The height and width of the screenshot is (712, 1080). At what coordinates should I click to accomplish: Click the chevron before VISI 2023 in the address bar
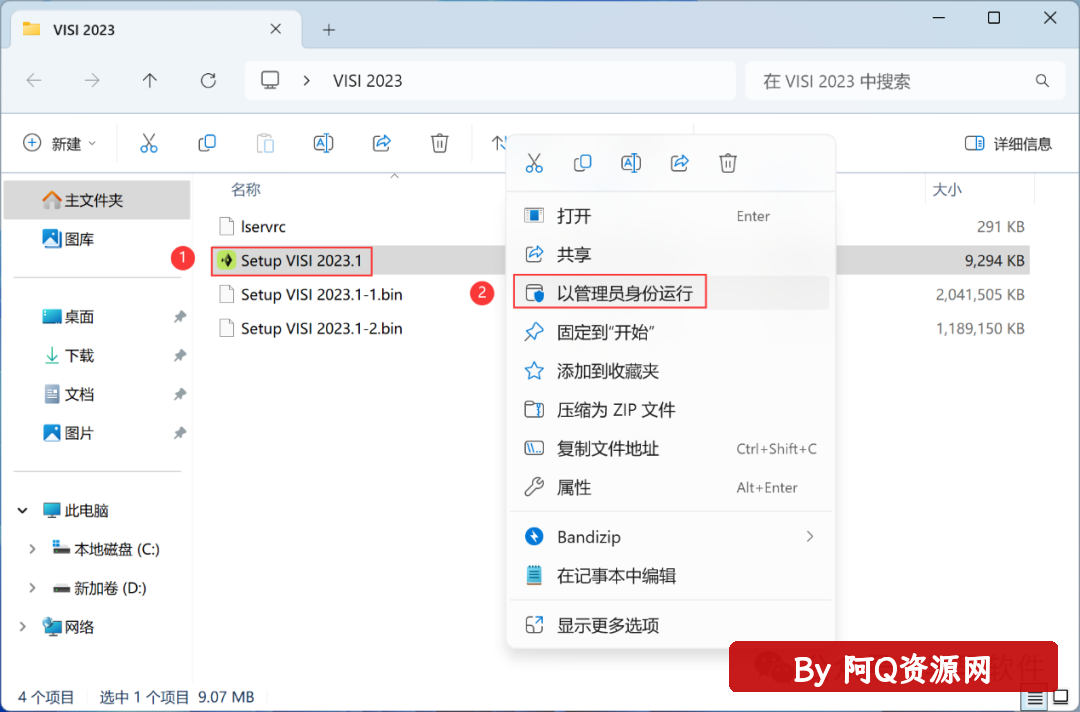tap(307, 81)
